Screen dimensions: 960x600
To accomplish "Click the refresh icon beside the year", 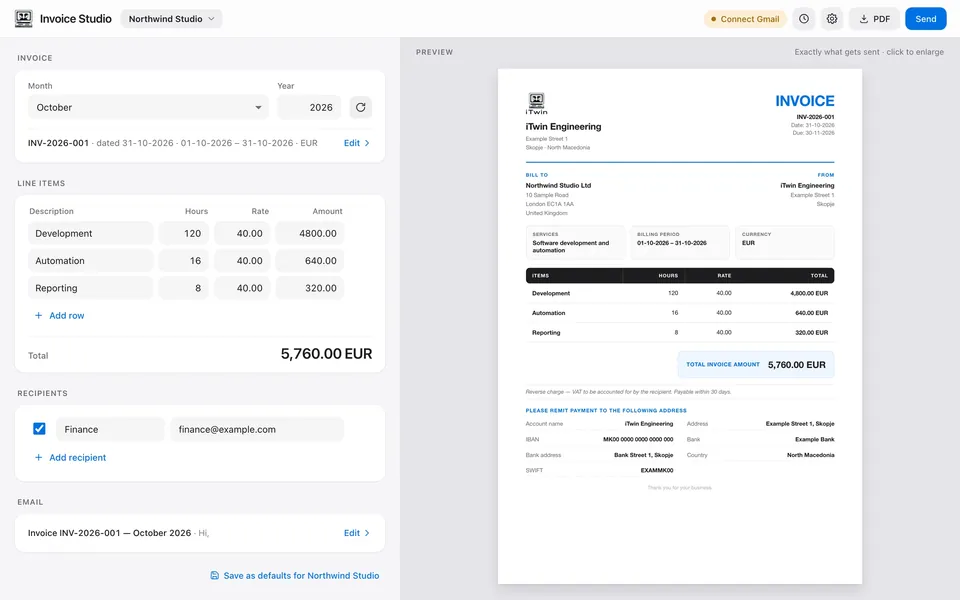I will [x=361, y=107].
